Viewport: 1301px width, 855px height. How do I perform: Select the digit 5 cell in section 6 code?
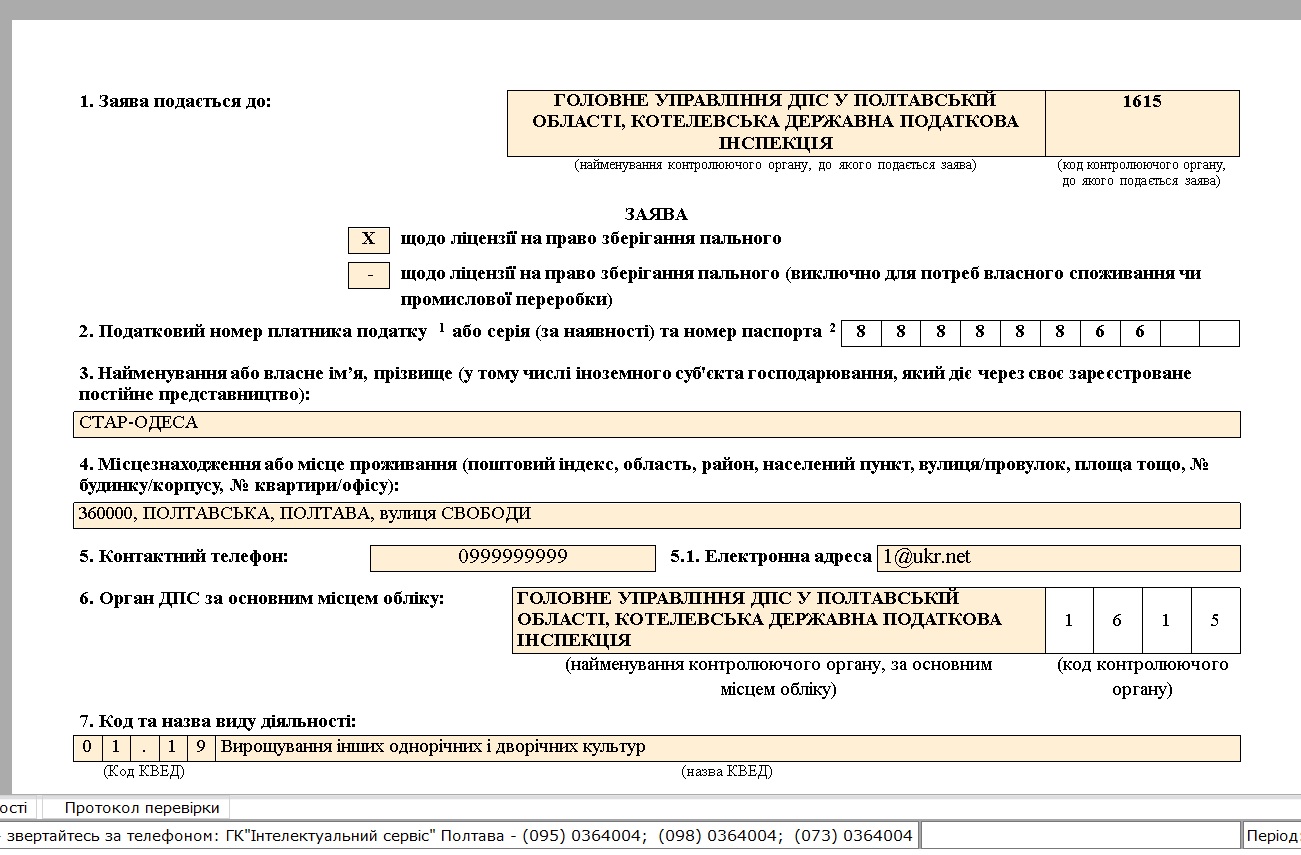tap(1215, 620)
